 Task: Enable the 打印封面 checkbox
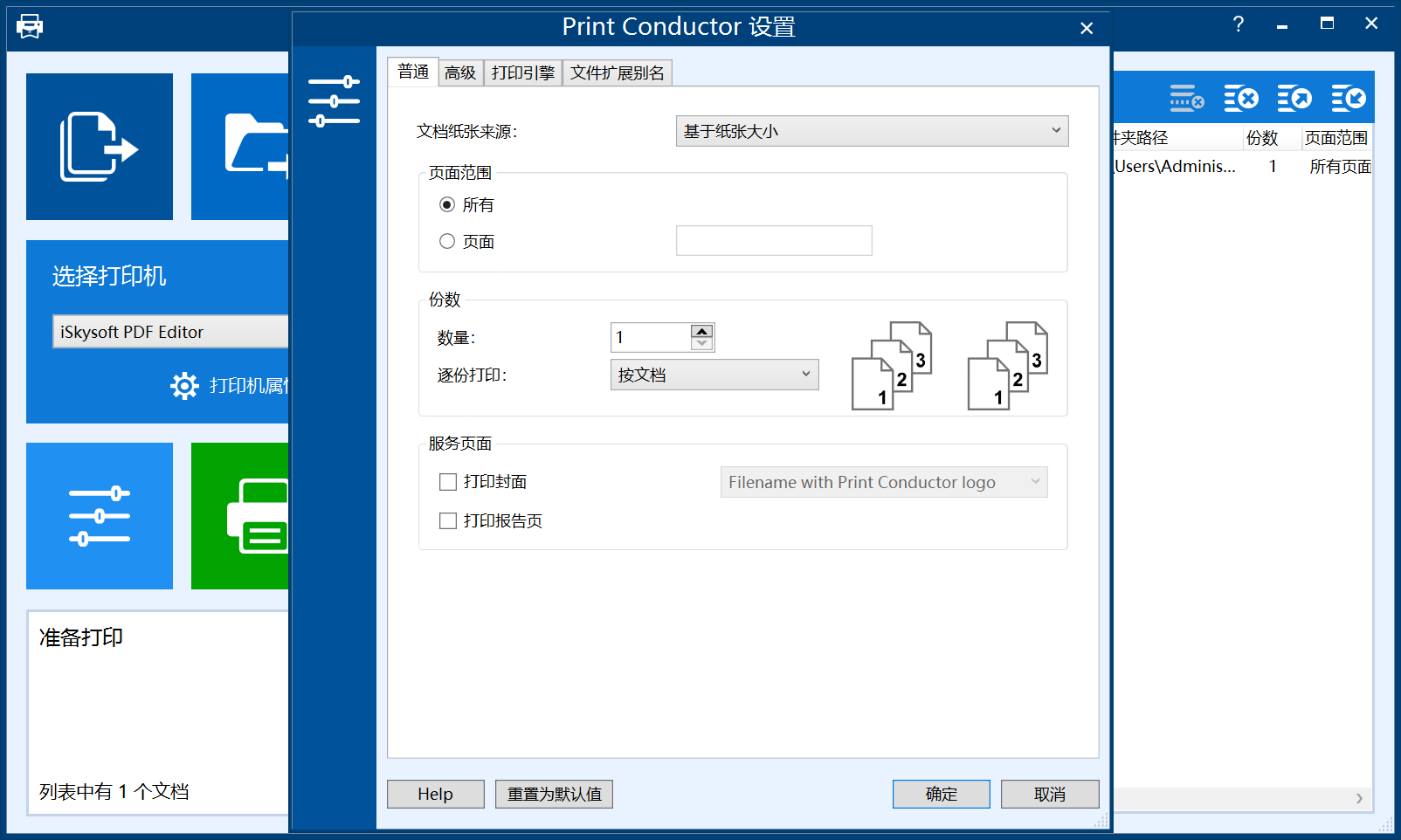tap(448, 482)
